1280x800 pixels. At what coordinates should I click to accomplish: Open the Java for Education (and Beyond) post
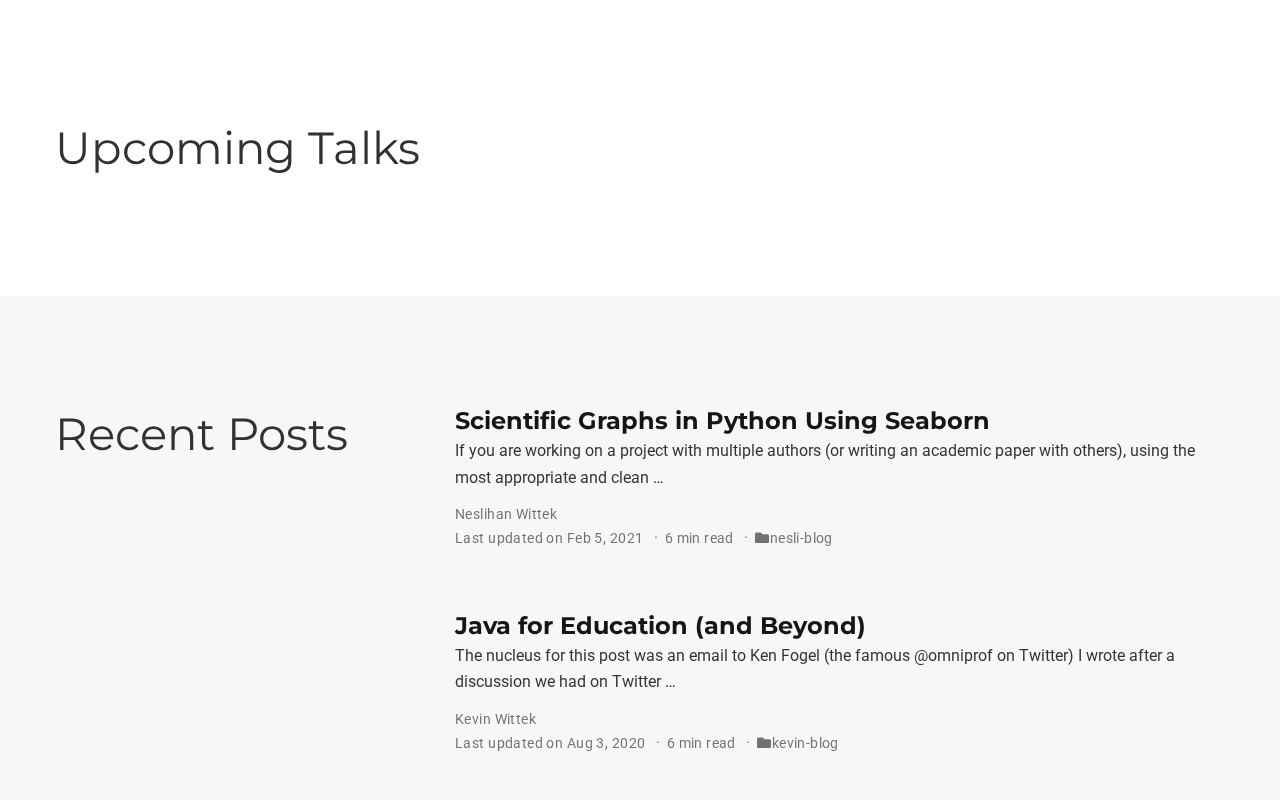(x=659, y=626)
